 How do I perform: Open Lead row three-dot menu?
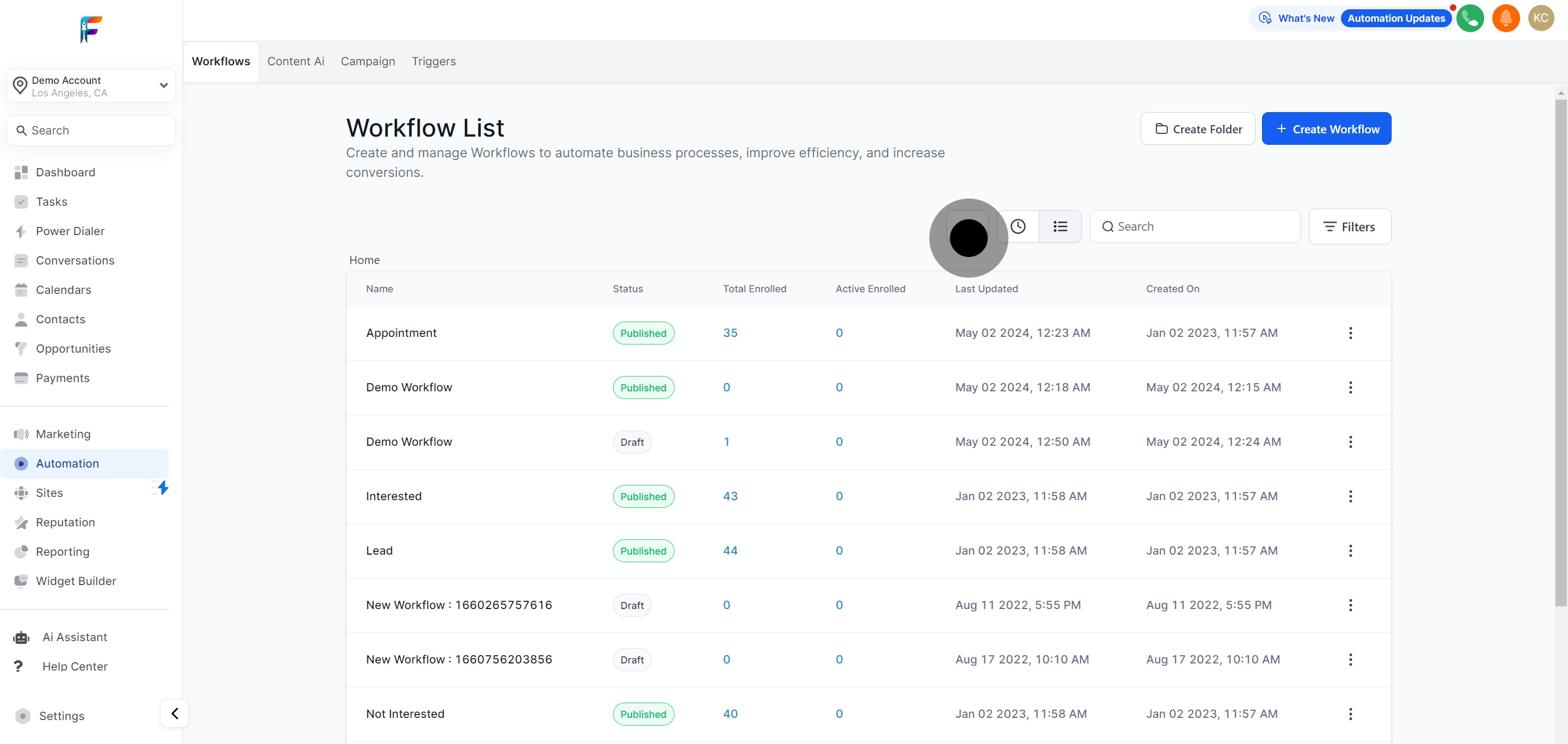[x=1350, y=551]
